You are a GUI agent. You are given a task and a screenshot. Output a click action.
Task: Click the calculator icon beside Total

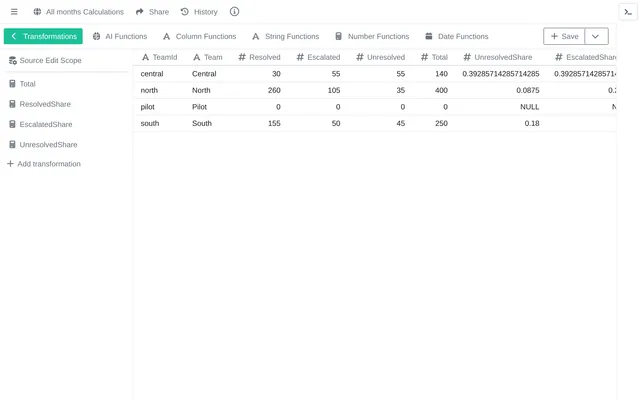pos(12,84)
